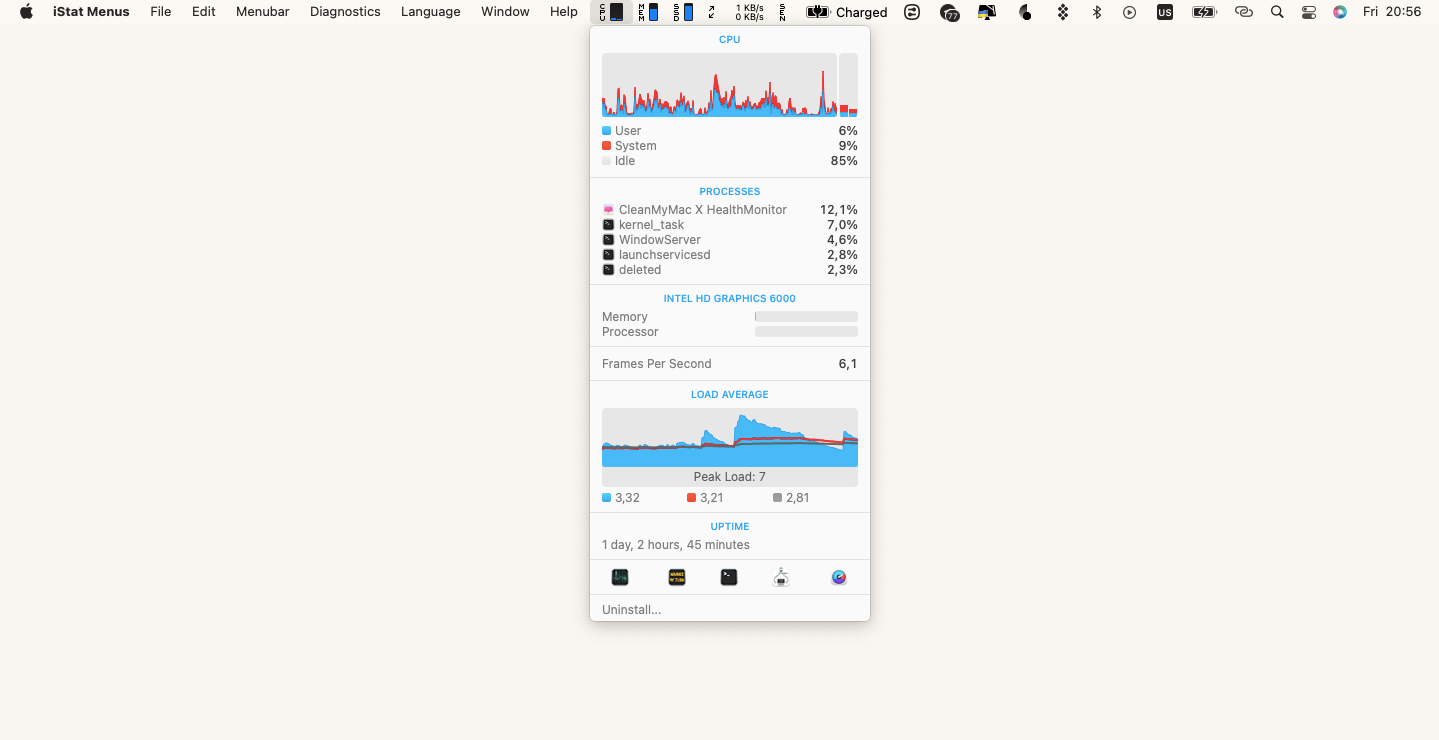
Task: Launch Console from the dropdown footer
Action: [x=677, y=577]
